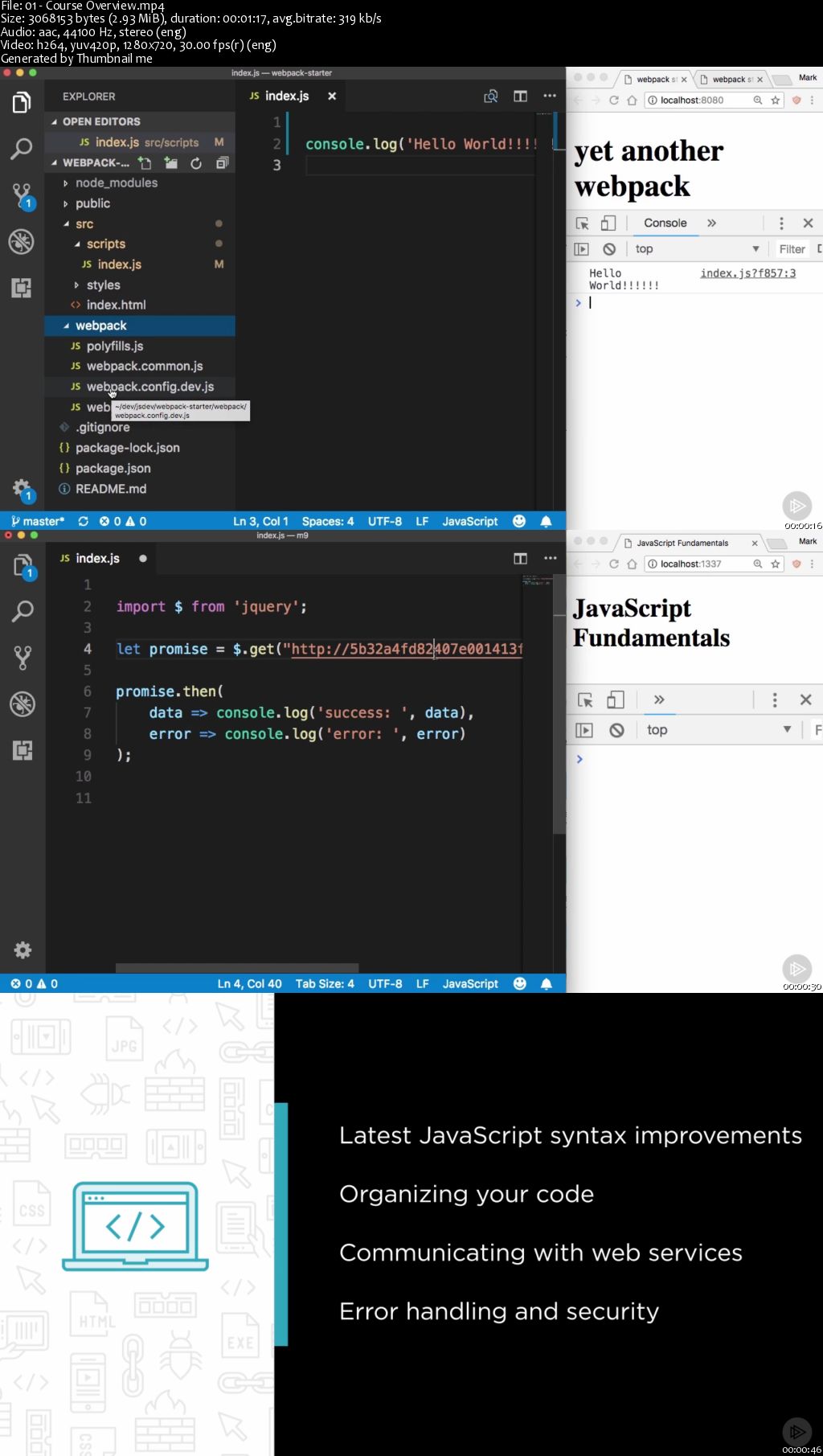Open Manage gear in m9 VS Code window
This screenshot has width=823, height=1456.
(x=23, y=950)
